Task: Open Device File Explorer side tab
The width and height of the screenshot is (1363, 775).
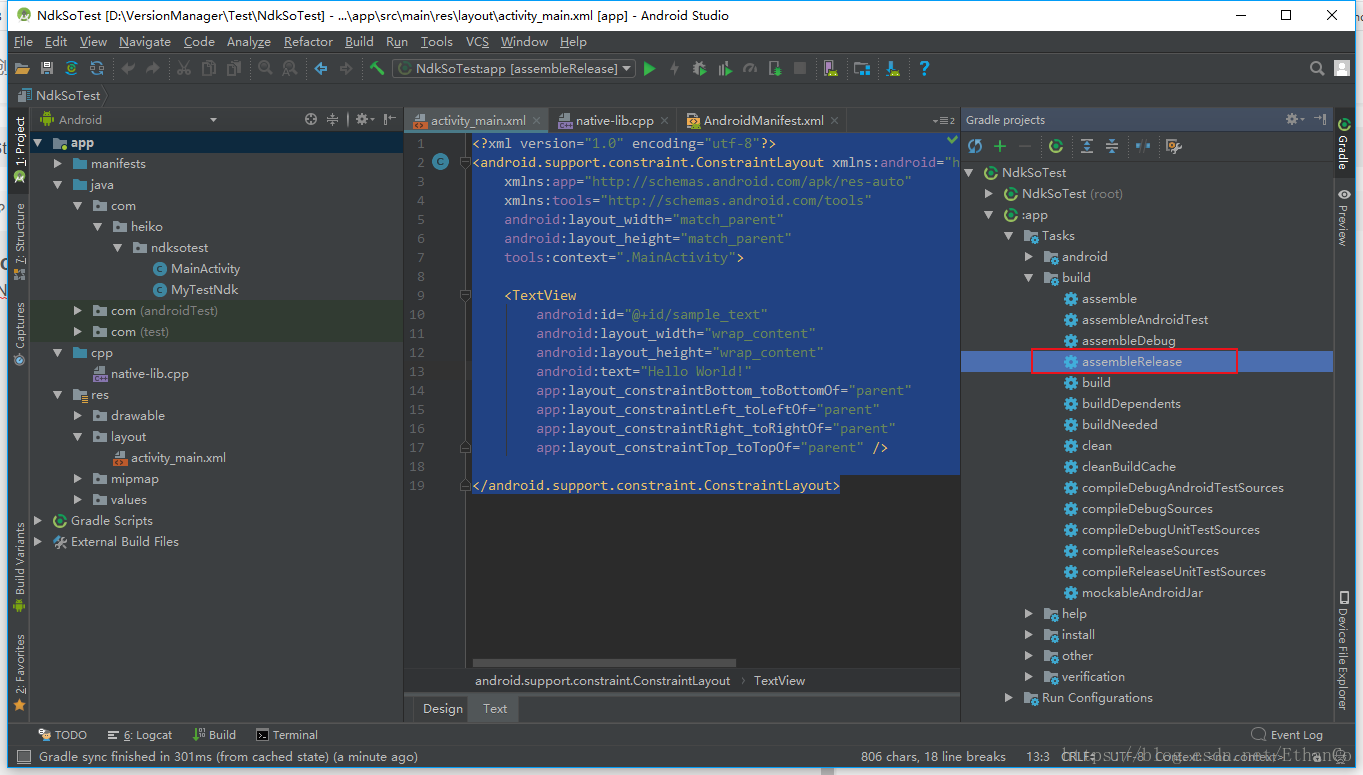Action: click(x=1343, y=650)
